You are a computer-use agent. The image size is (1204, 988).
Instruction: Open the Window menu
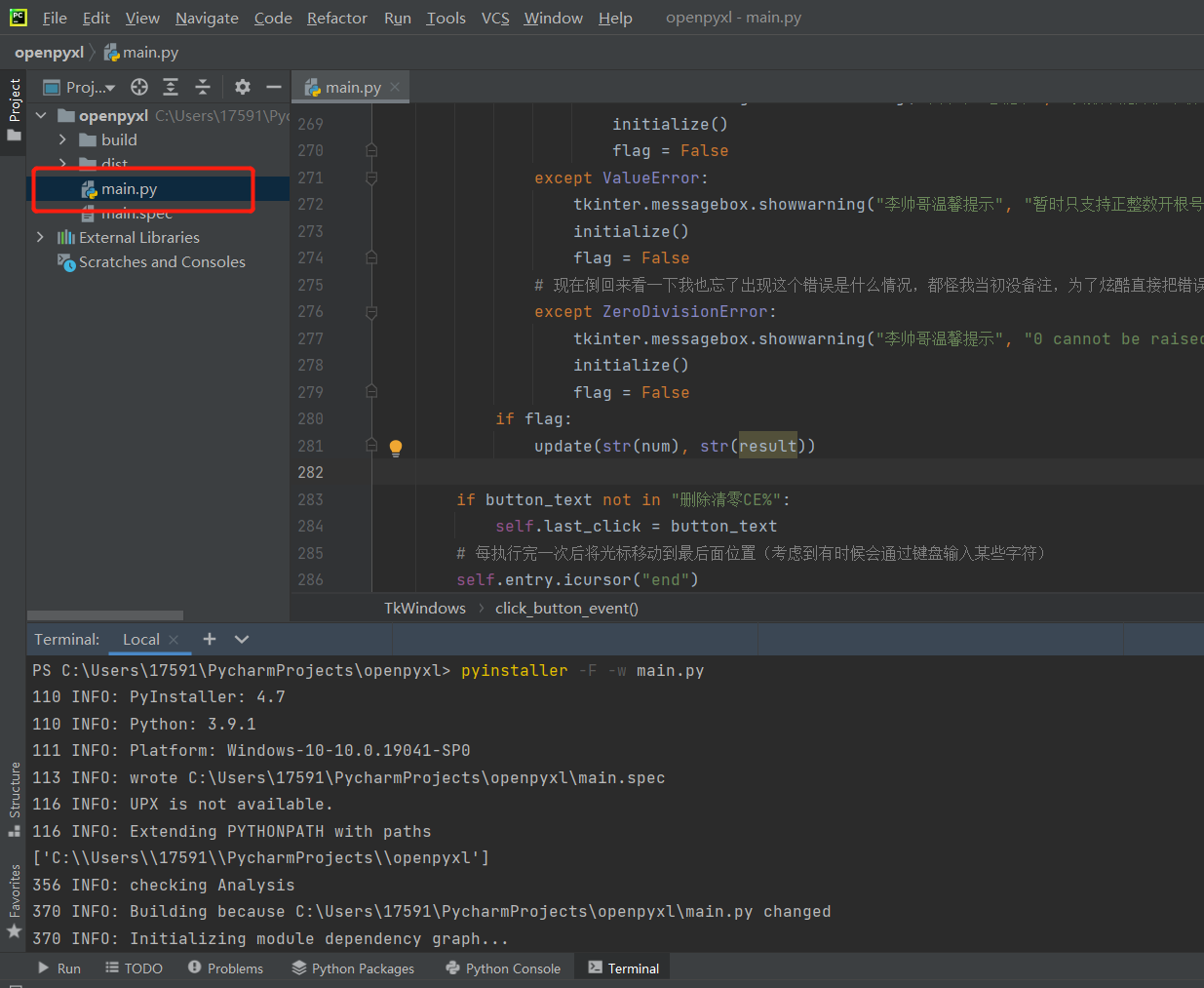553,18
